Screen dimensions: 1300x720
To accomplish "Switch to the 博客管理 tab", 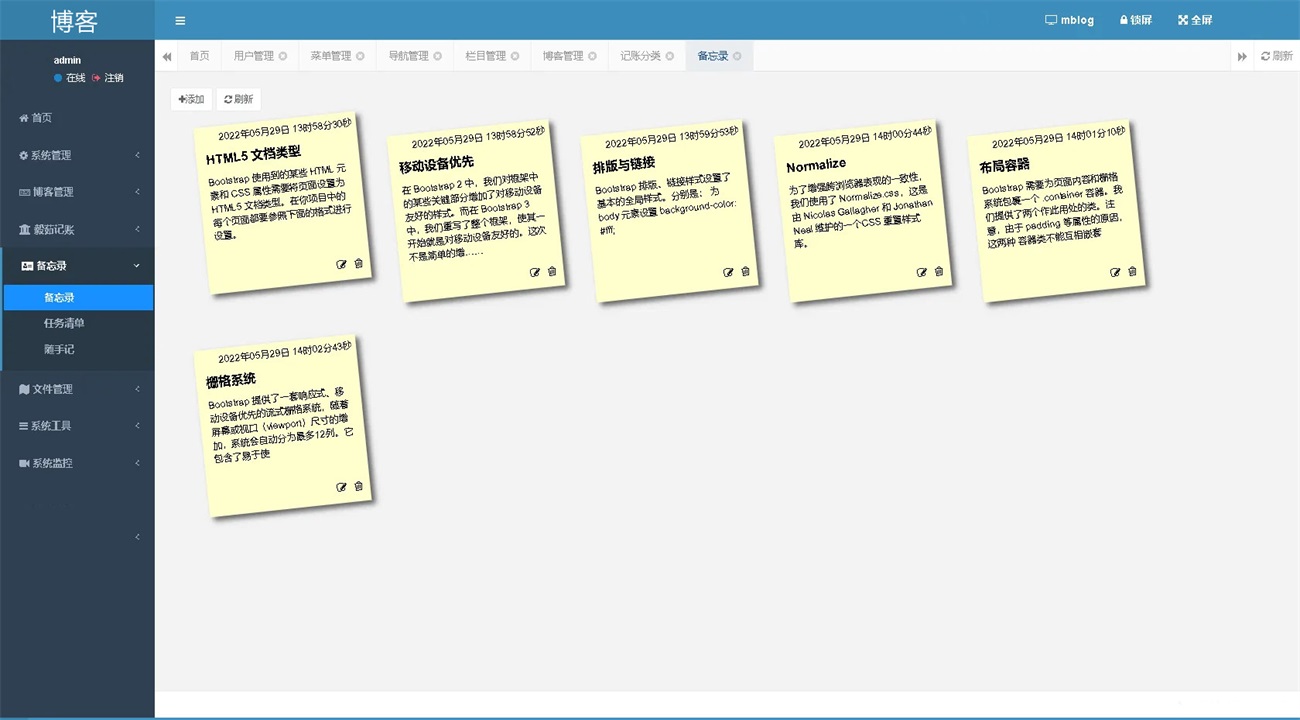I will pyautogui.click(x=563, y=56).
